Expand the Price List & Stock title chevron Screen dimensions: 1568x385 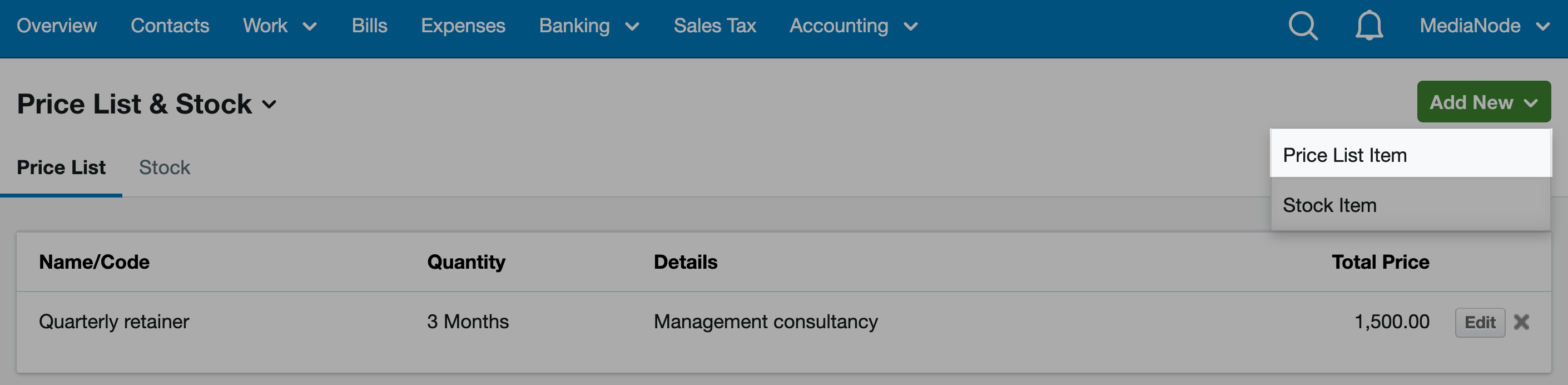(269, 105)
